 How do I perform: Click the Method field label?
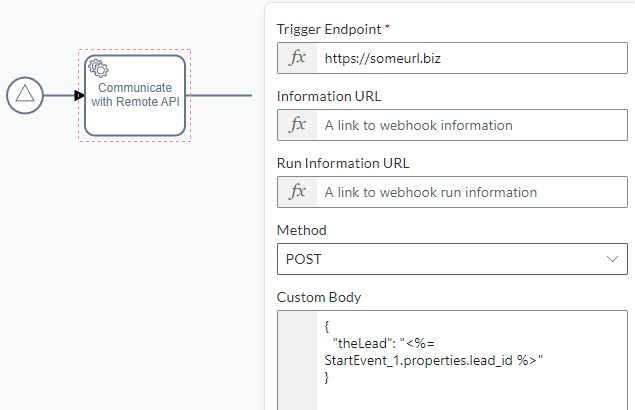click(302, 230)
